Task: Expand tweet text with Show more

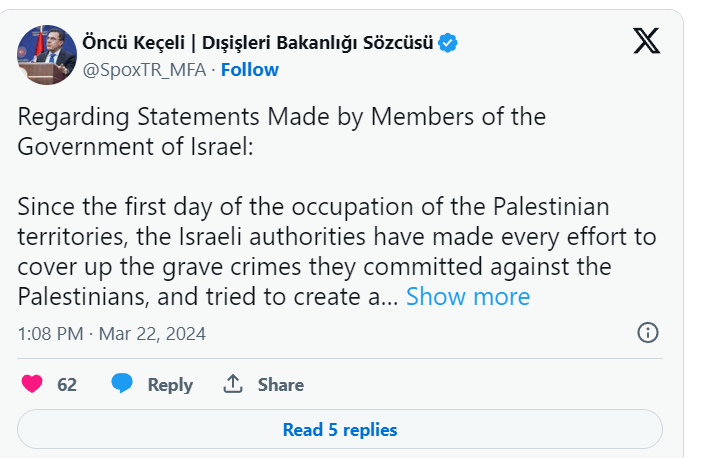Action: tap(468, 297)
